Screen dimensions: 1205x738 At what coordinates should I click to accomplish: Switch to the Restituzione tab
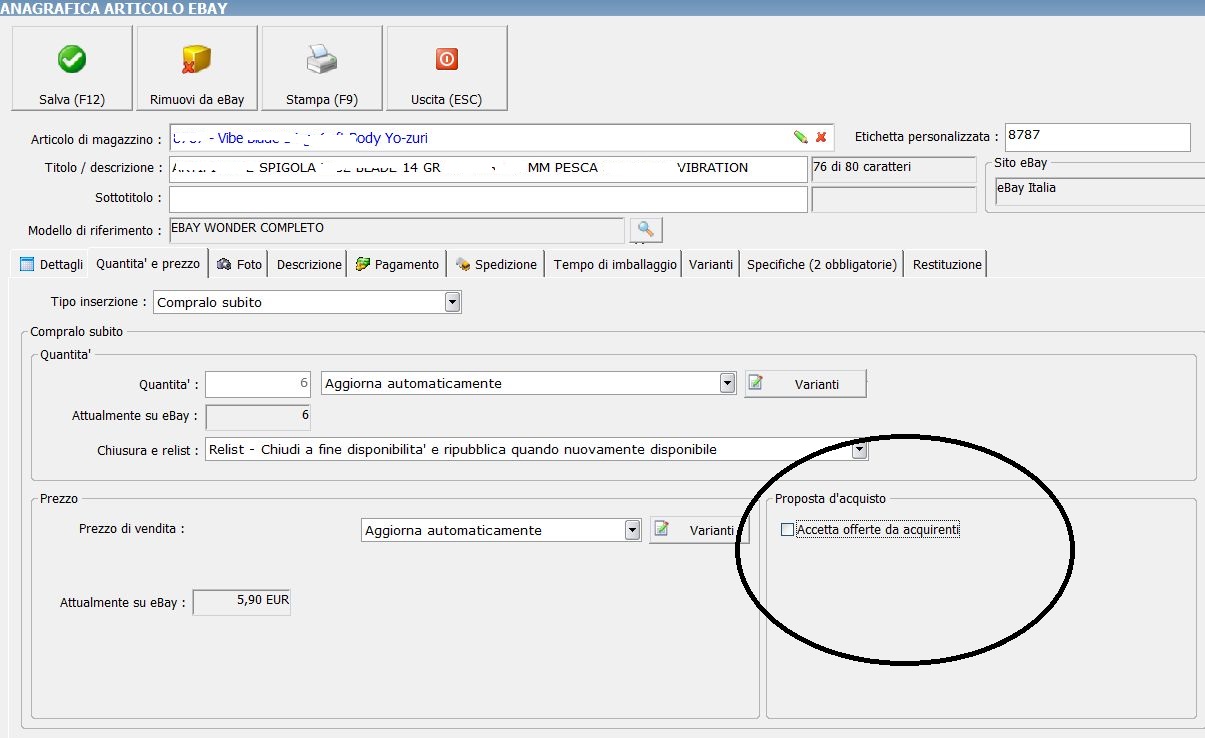pos(947,264)
